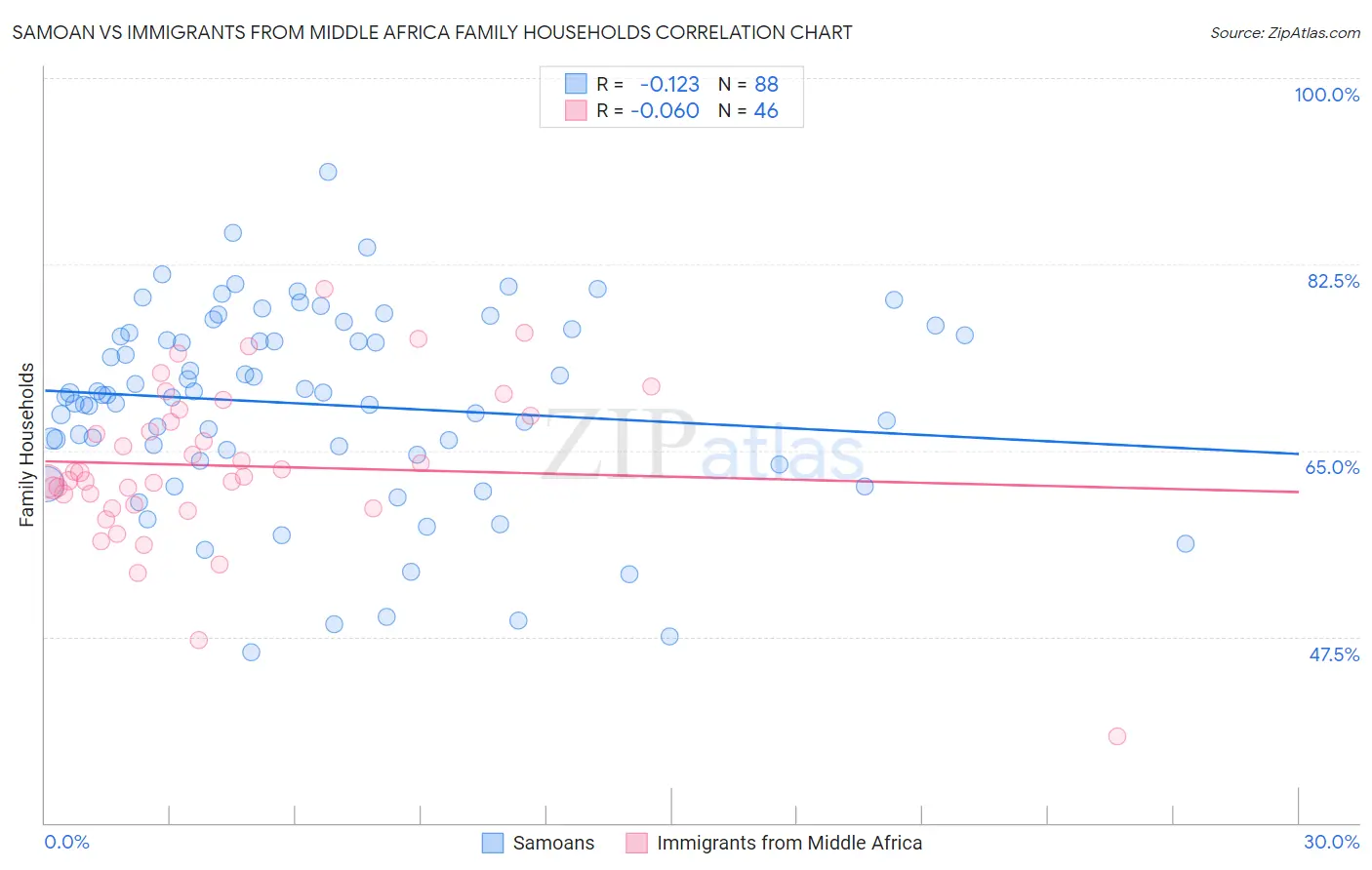Select the highest blue data point
The image size is (1372, 870).
coord(328,172)
